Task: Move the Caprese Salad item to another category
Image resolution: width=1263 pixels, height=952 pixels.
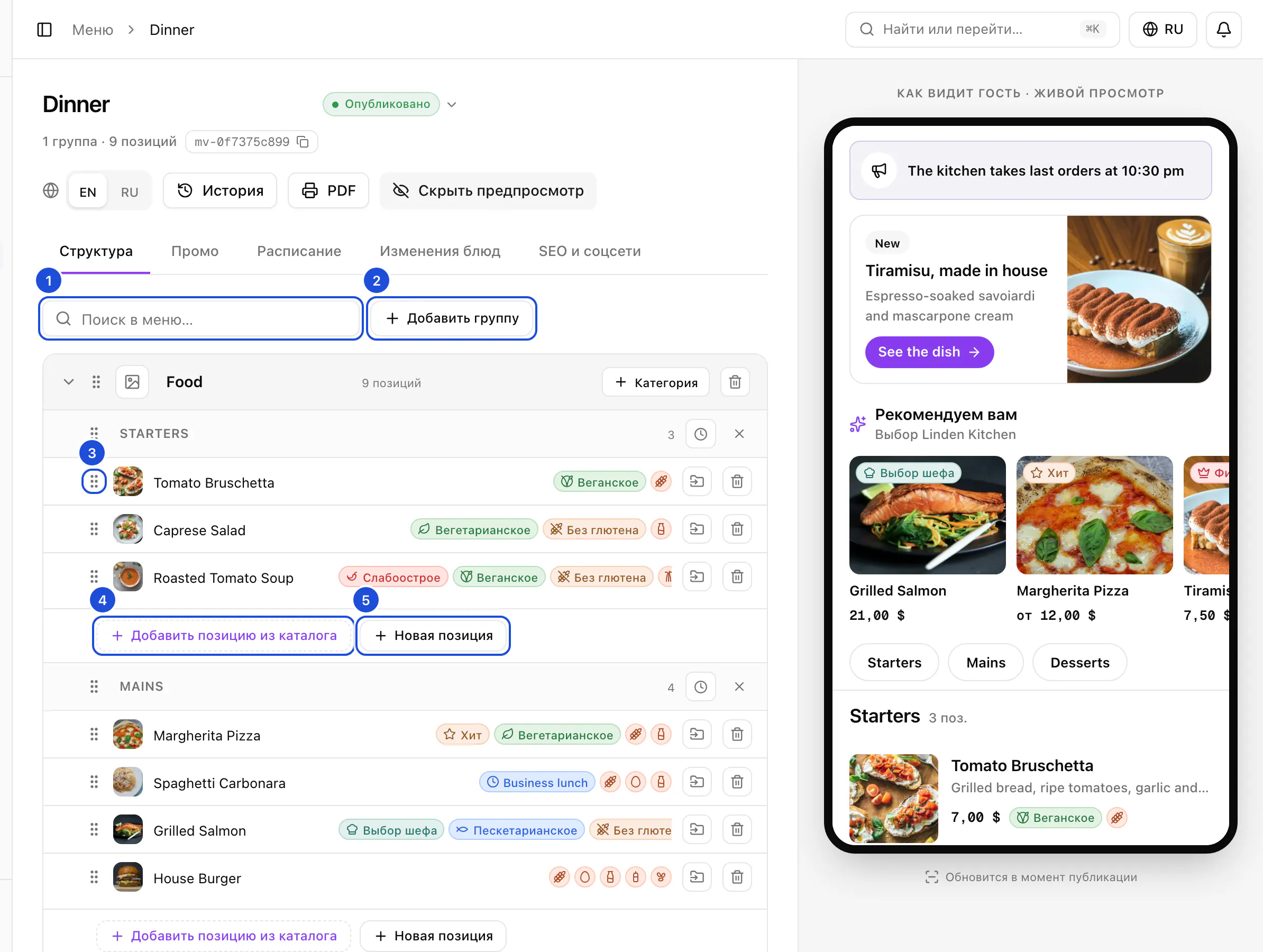Action: (697, 529)
